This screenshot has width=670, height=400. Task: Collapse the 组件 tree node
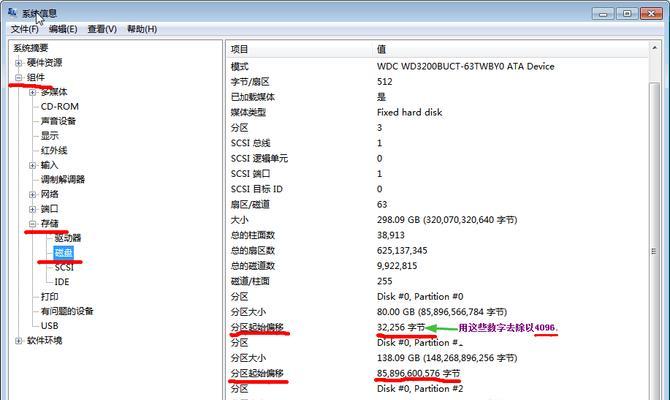pyautogui.click(x=18, y=78)
